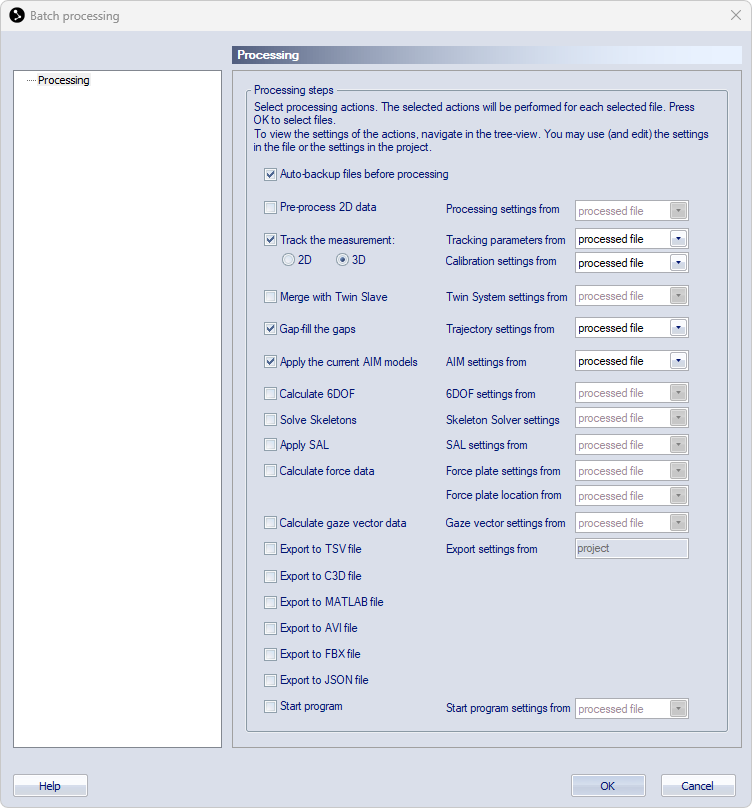Enable Calculate 6DOF checkbox
This screenshot has height=808, width=752.
[270, 394]
